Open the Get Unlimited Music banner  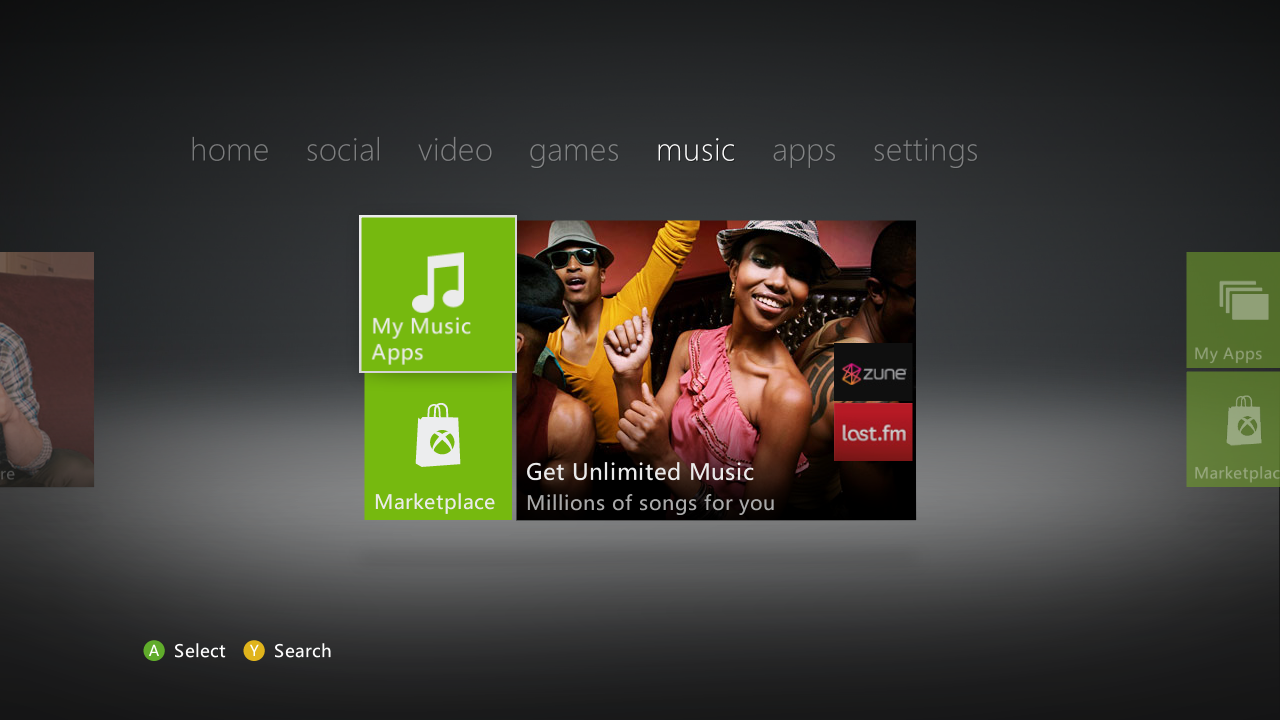716,370
